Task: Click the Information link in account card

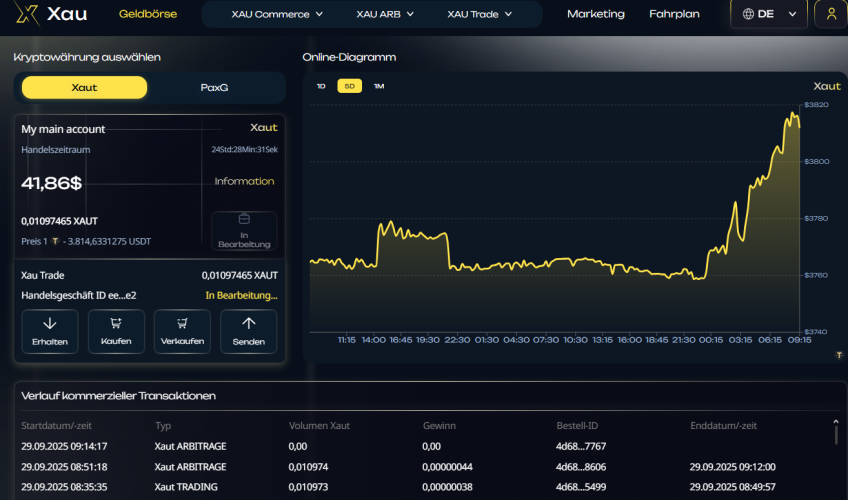Action: (244, 181)
